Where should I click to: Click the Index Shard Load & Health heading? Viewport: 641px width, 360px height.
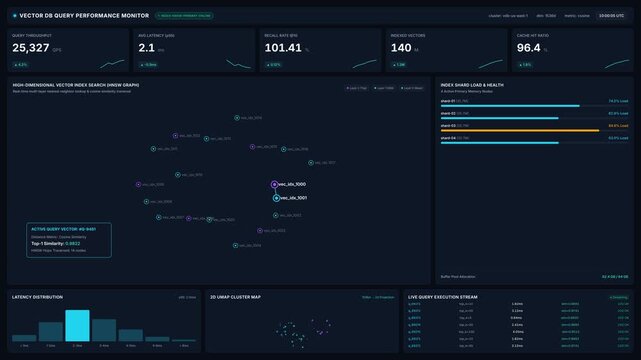[472, 85]
